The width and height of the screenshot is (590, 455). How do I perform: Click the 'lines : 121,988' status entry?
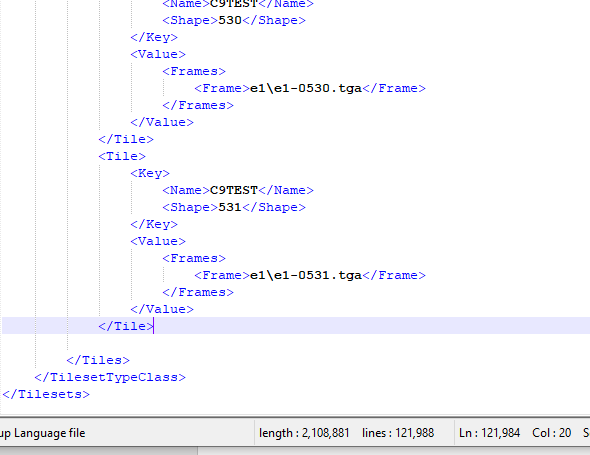pyautogui.click(x=398, y=433)
